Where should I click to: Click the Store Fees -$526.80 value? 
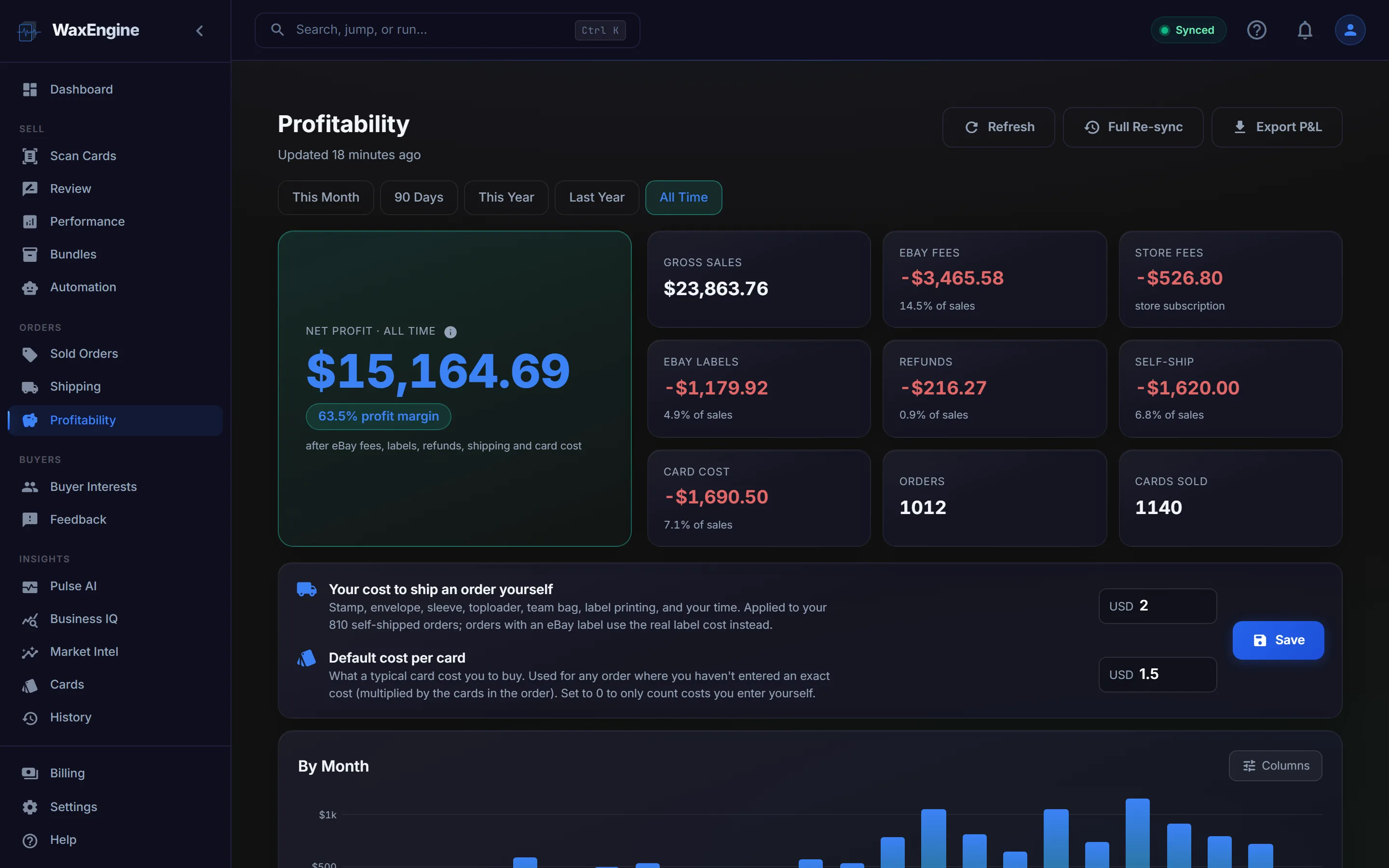click(1179, 278)
